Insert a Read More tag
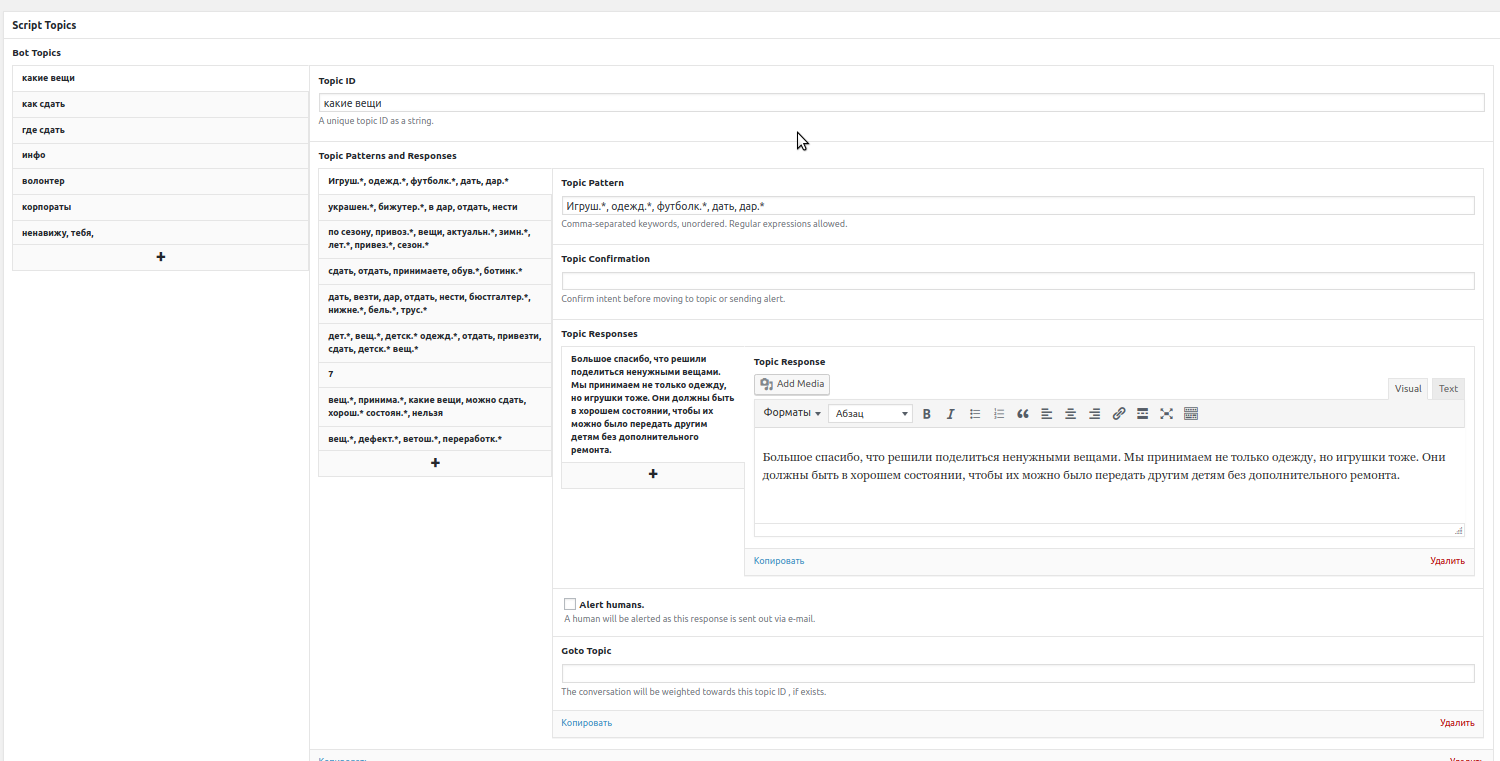 (1143, 414)
